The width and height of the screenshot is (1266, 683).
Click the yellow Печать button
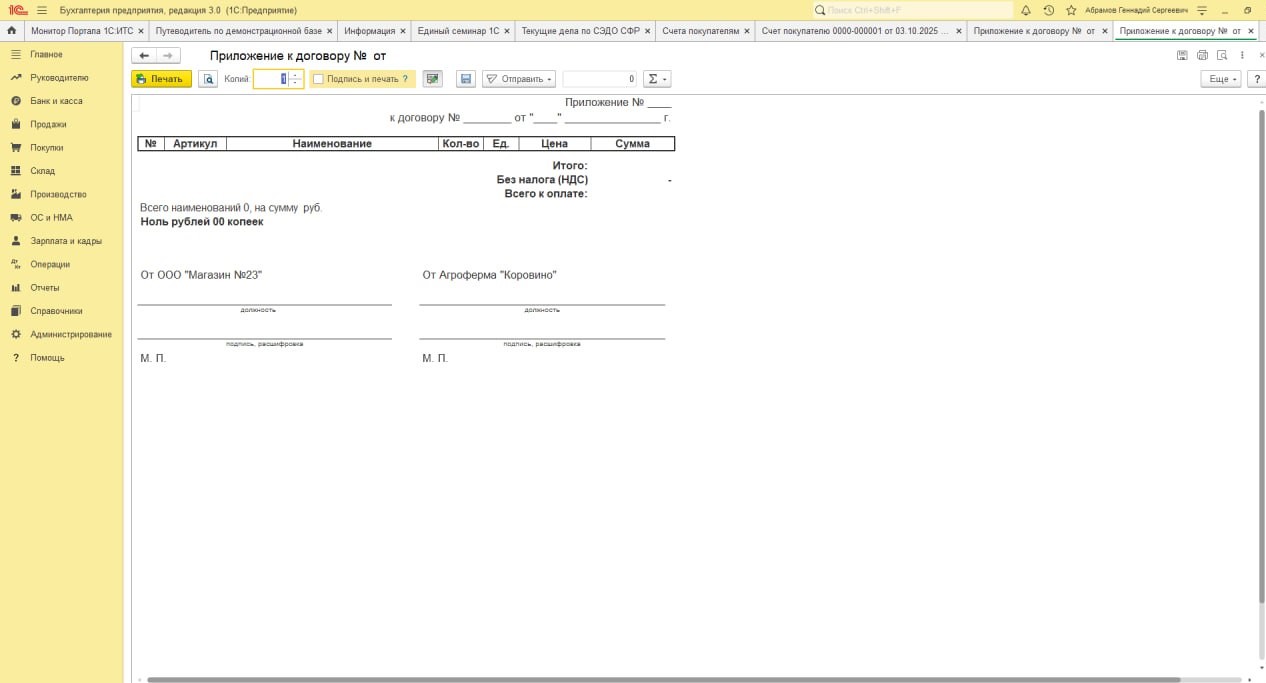point(161,79)
